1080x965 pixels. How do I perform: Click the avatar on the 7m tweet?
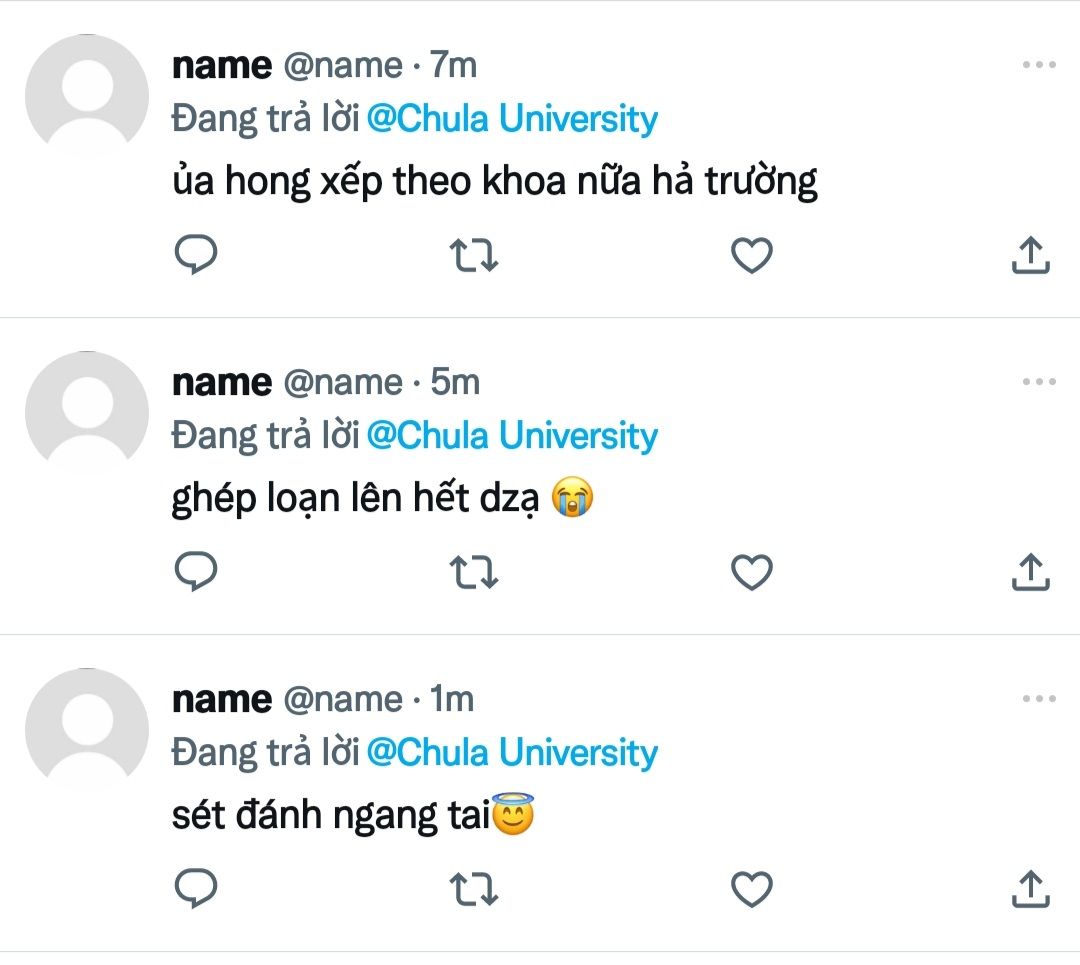coord(86,96)
